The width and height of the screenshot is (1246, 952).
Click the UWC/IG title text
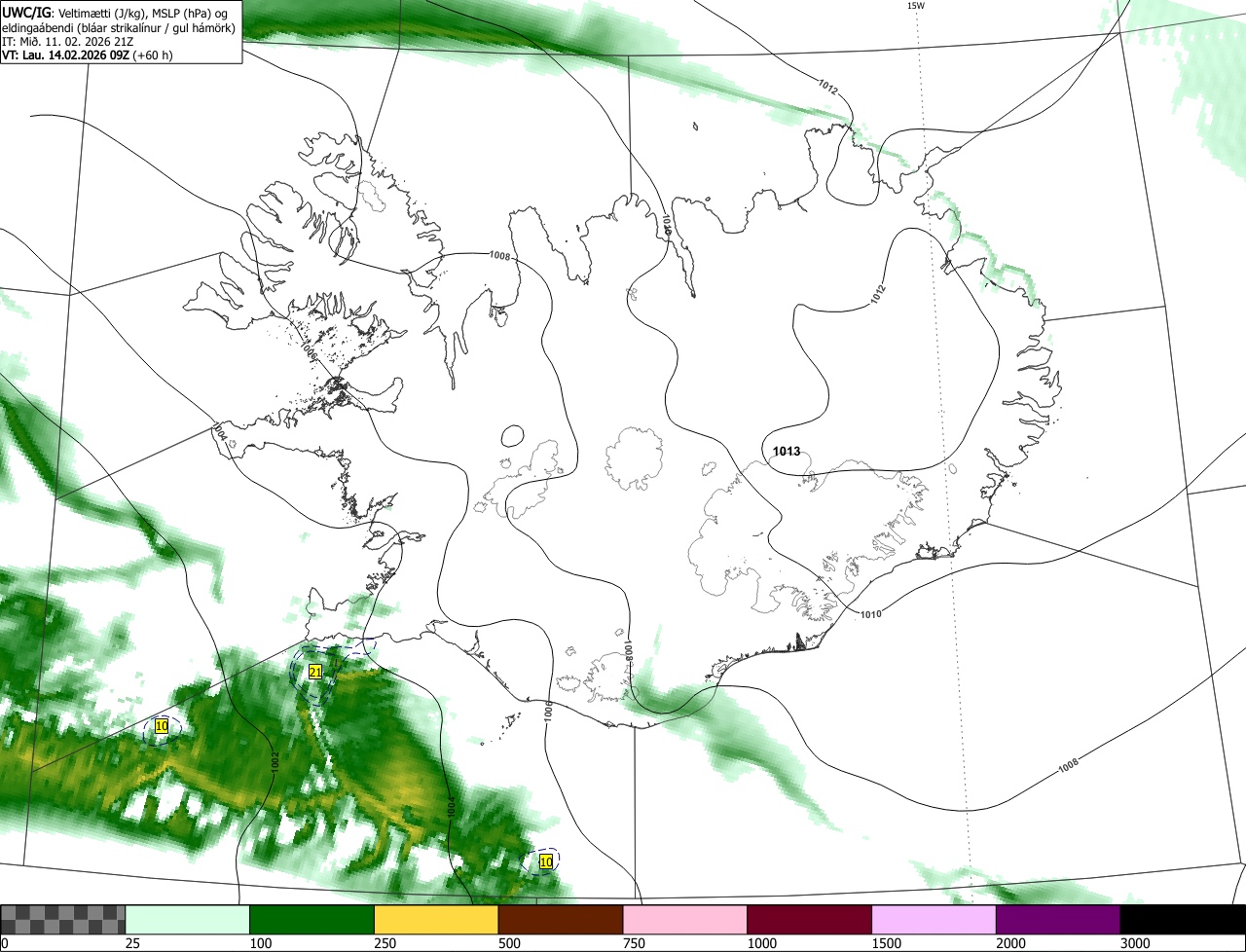tap(27, 13)
